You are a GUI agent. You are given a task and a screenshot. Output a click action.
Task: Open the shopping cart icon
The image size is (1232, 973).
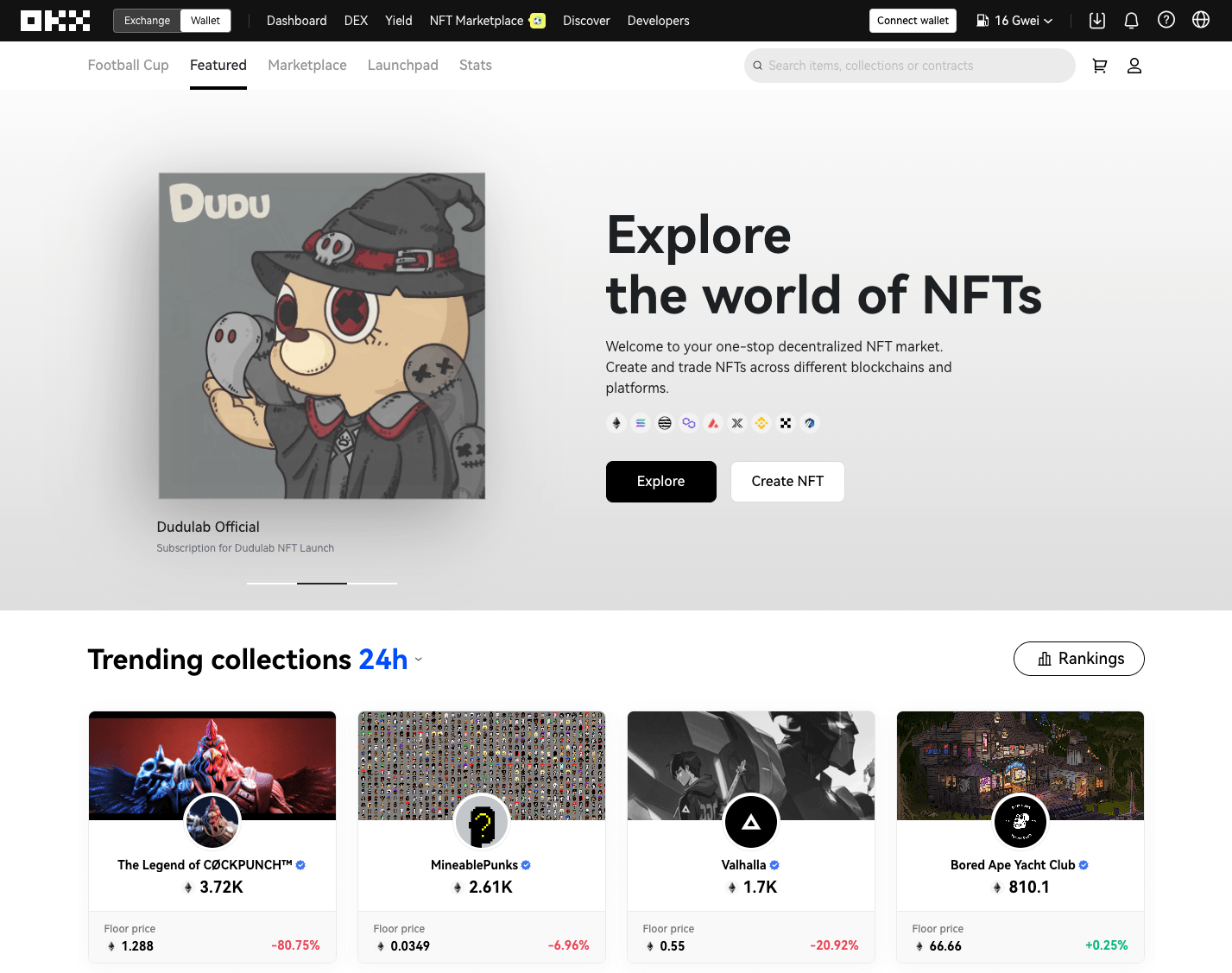[x=1100, y=66]
